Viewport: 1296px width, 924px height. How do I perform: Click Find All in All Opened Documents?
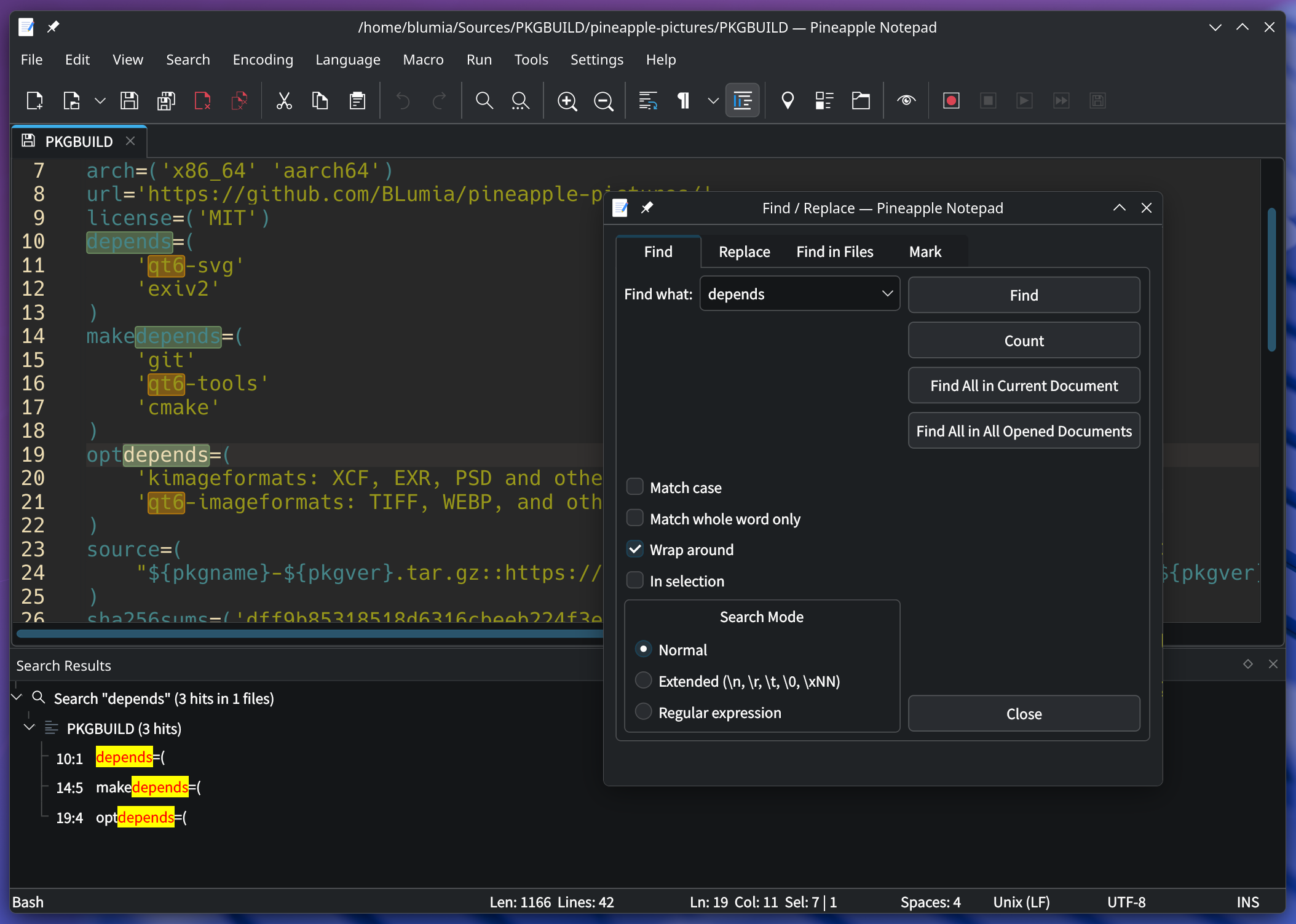tap(1024, 431)
